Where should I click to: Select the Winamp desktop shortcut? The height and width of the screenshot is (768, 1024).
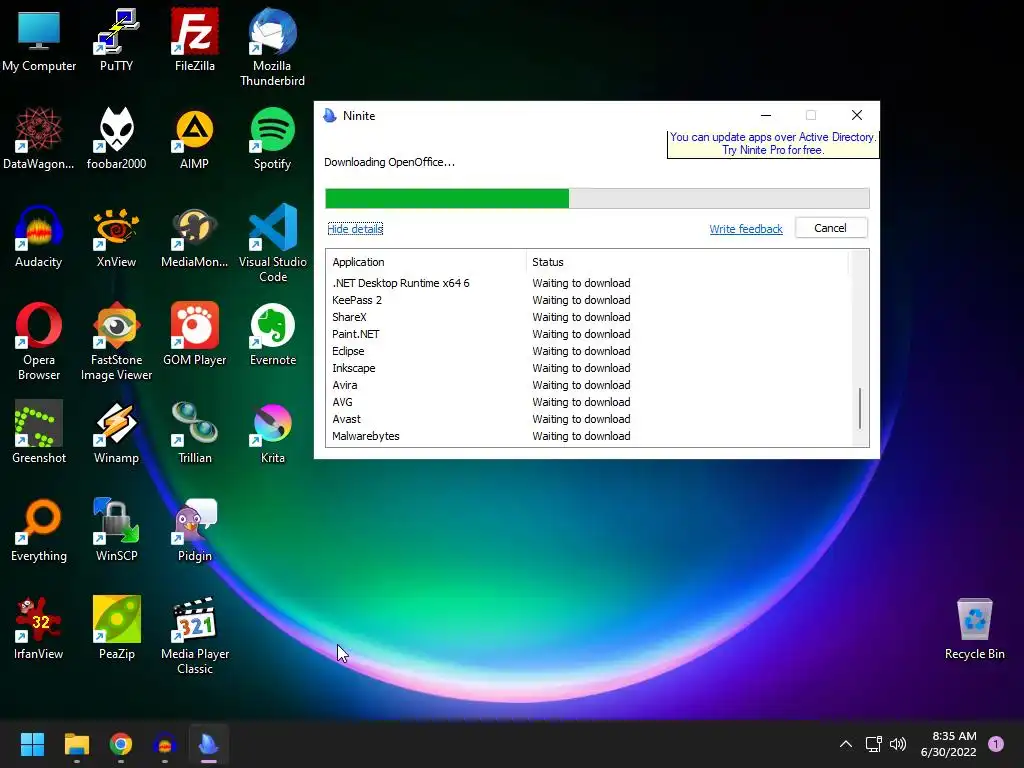point(116,432)
